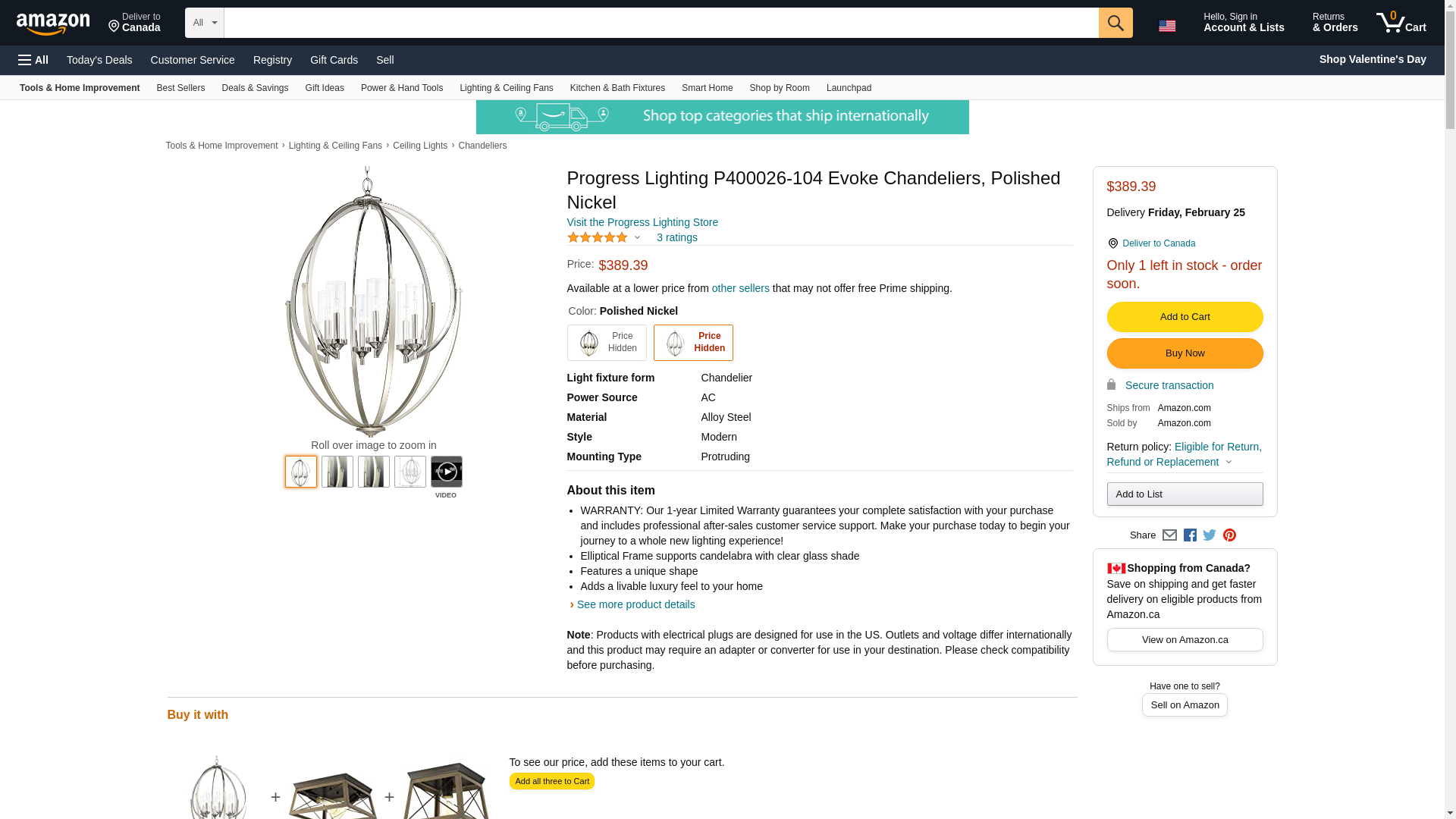The image size is (1456, 819).
Task: Share on Facebook icon
Action: [1190, 535]
